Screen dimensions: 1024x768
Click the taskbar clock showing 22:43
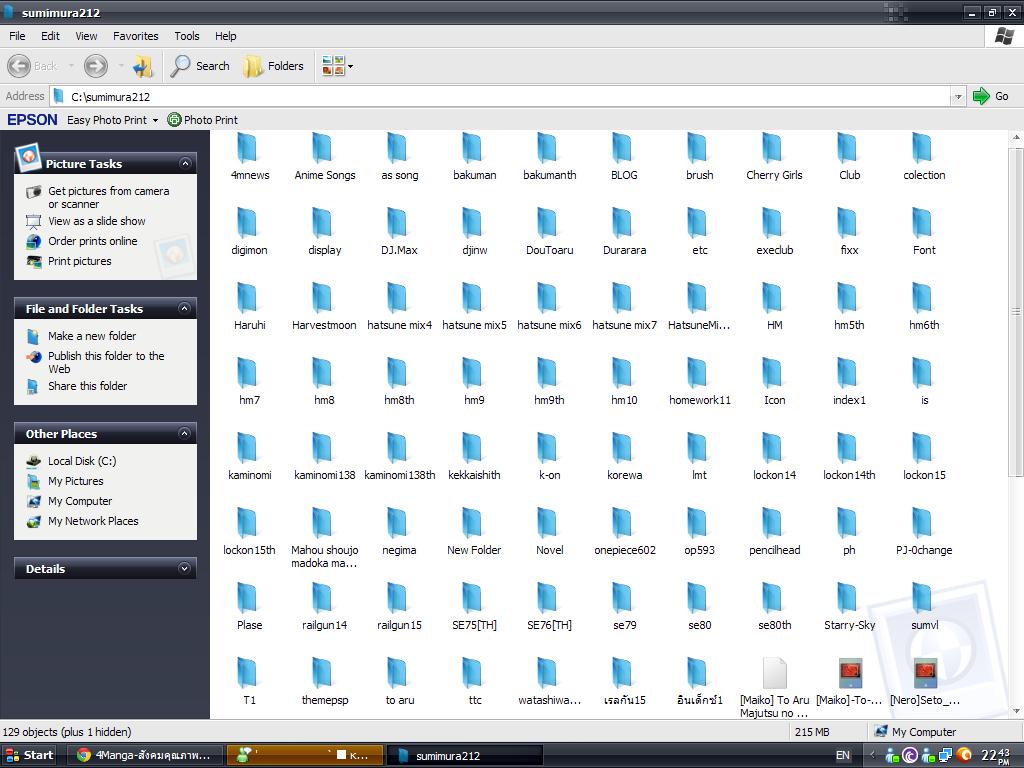click(995, 756)
